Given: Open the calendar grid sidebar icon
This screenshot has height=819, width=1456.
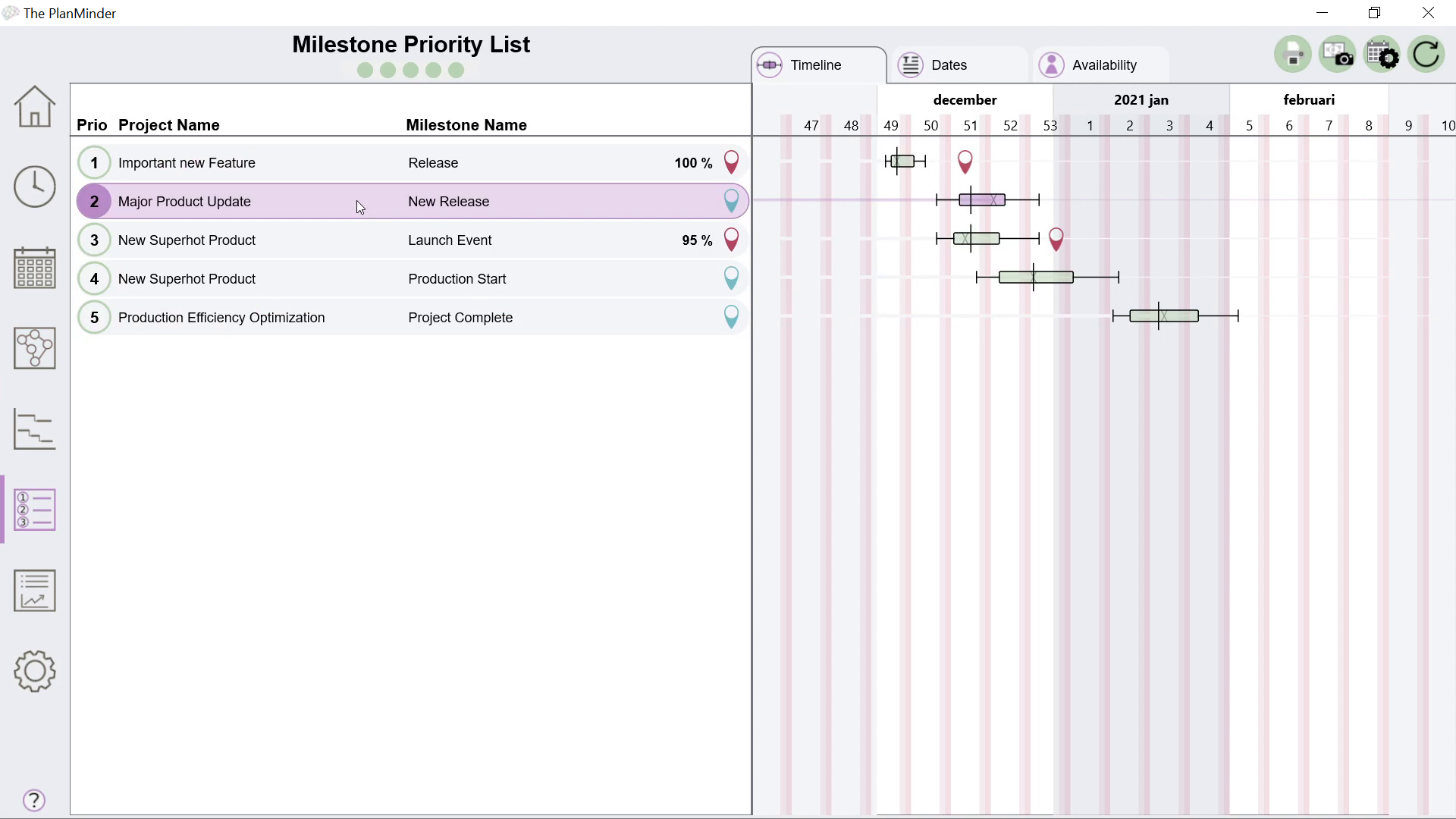Looking at the screenshot, I should point(35,268).
